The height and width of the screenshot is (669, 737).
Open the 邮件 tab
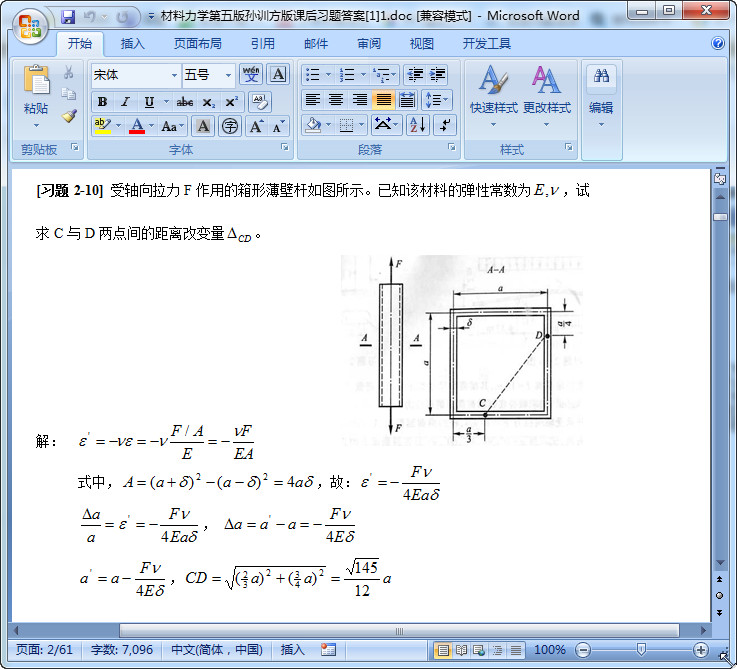316,44
